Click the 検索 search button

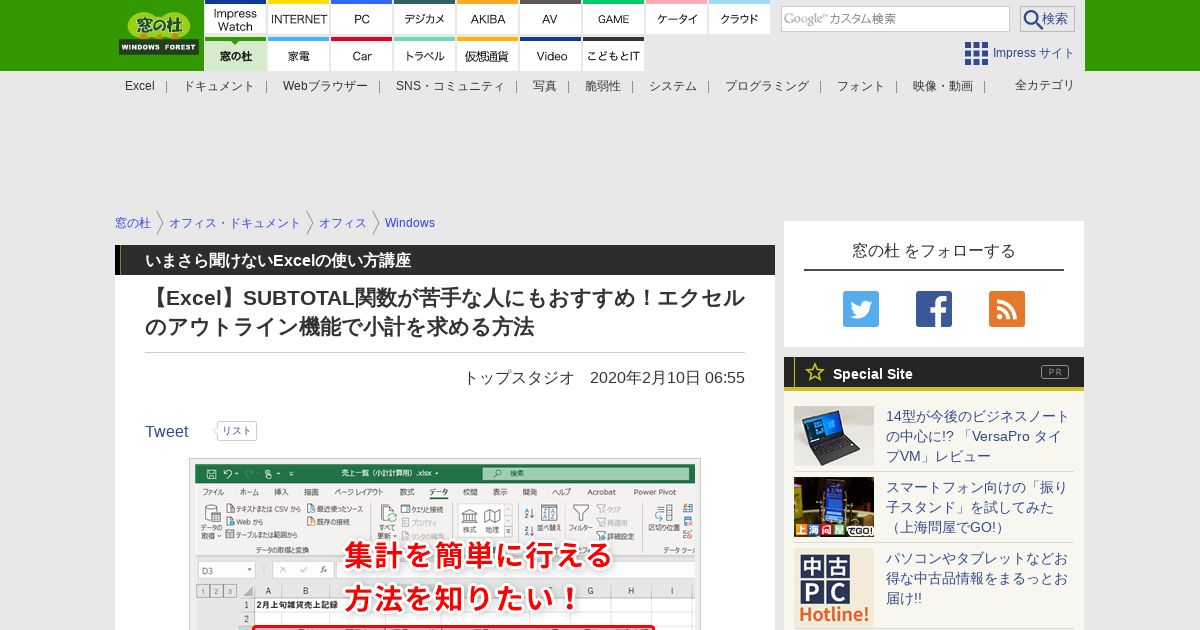[x=1047, y=19]
